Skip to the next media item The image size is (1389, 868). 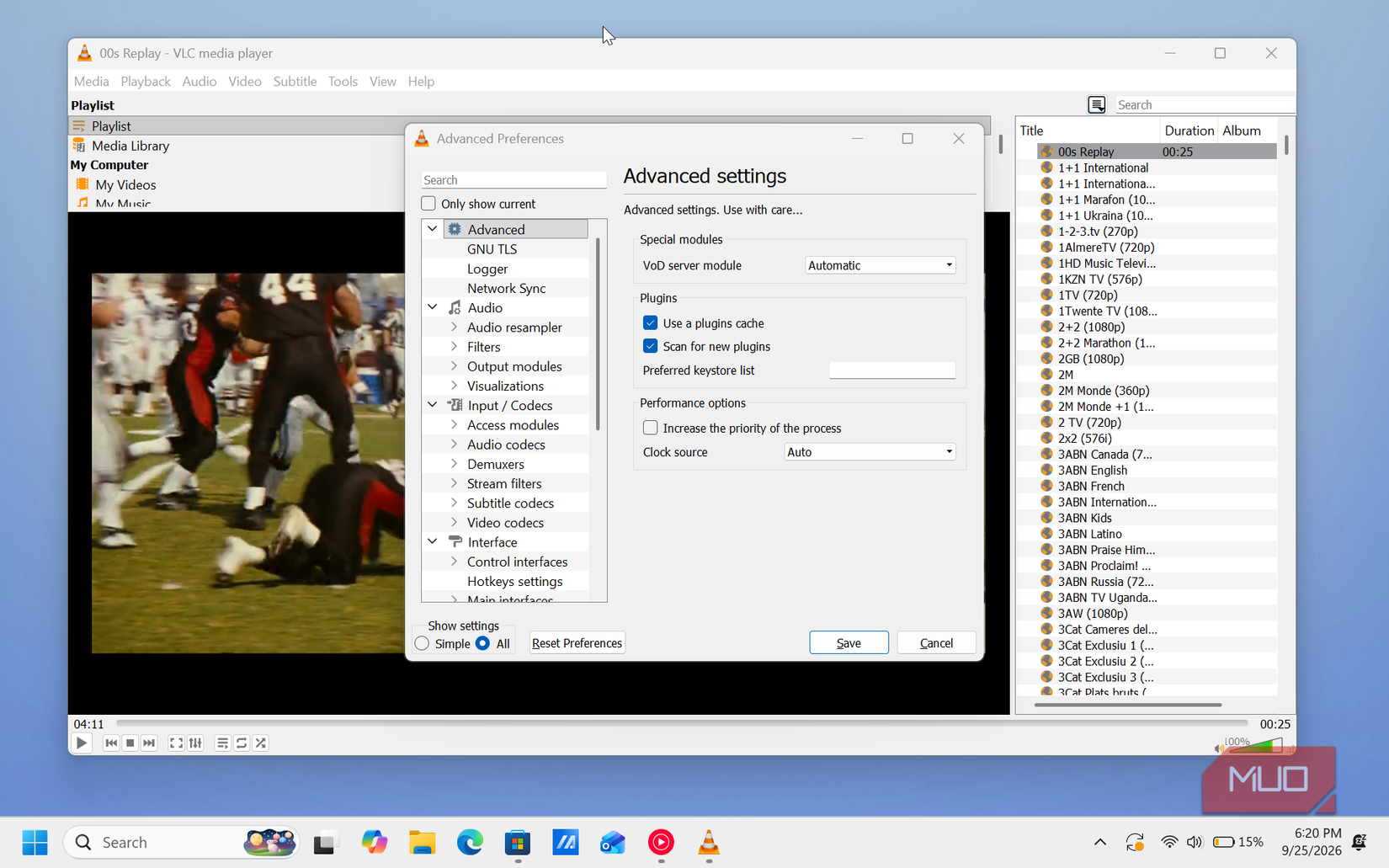click(149, 743)
